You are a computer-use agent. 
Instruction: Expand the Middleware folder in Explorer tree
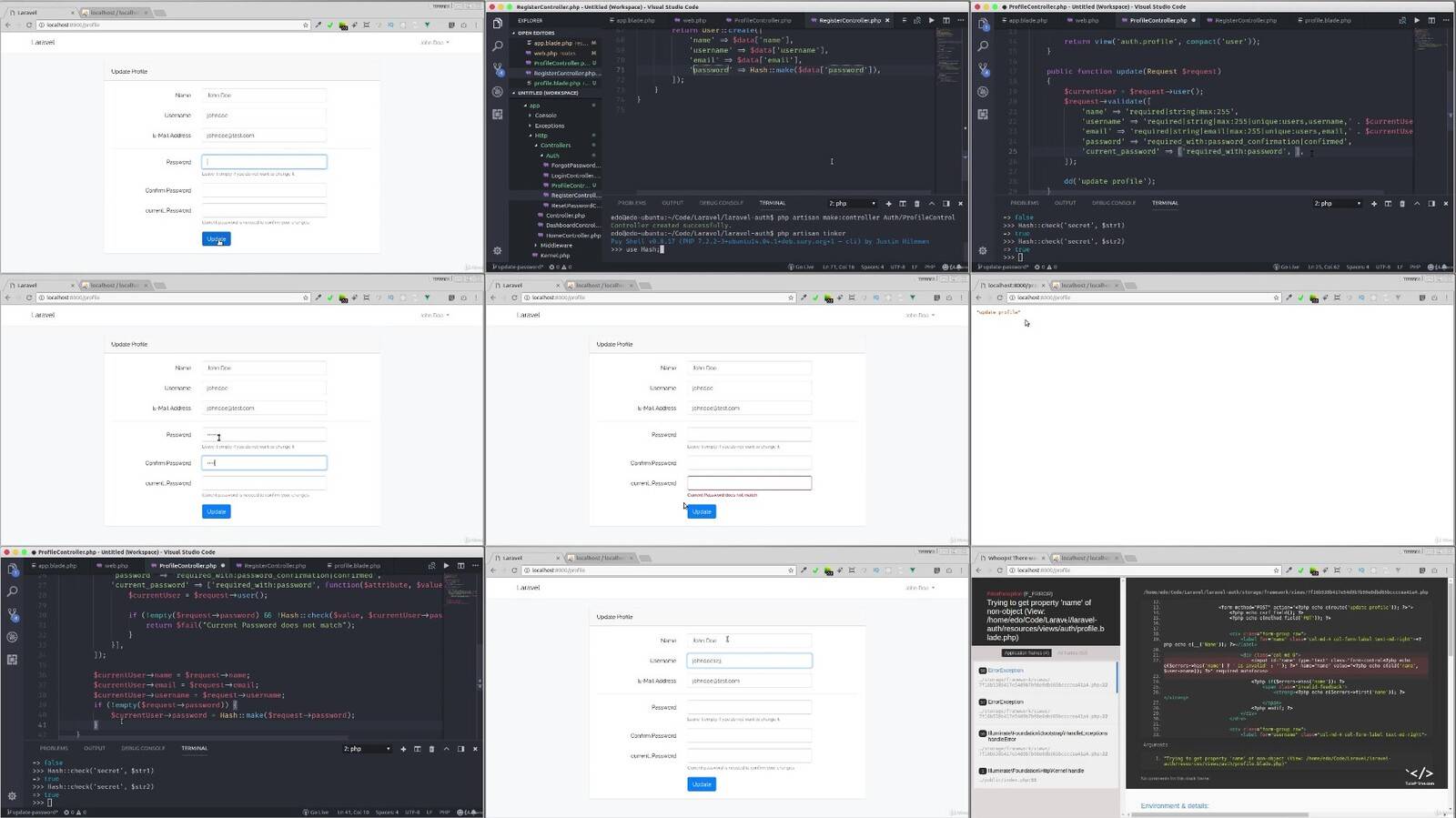[555, 245]
